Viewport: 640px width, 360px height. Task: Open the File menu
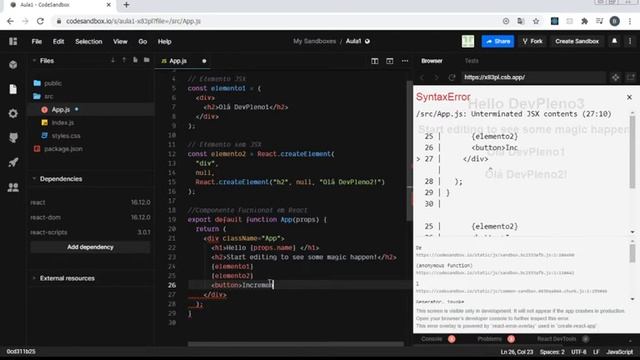(x=37, y=42)
